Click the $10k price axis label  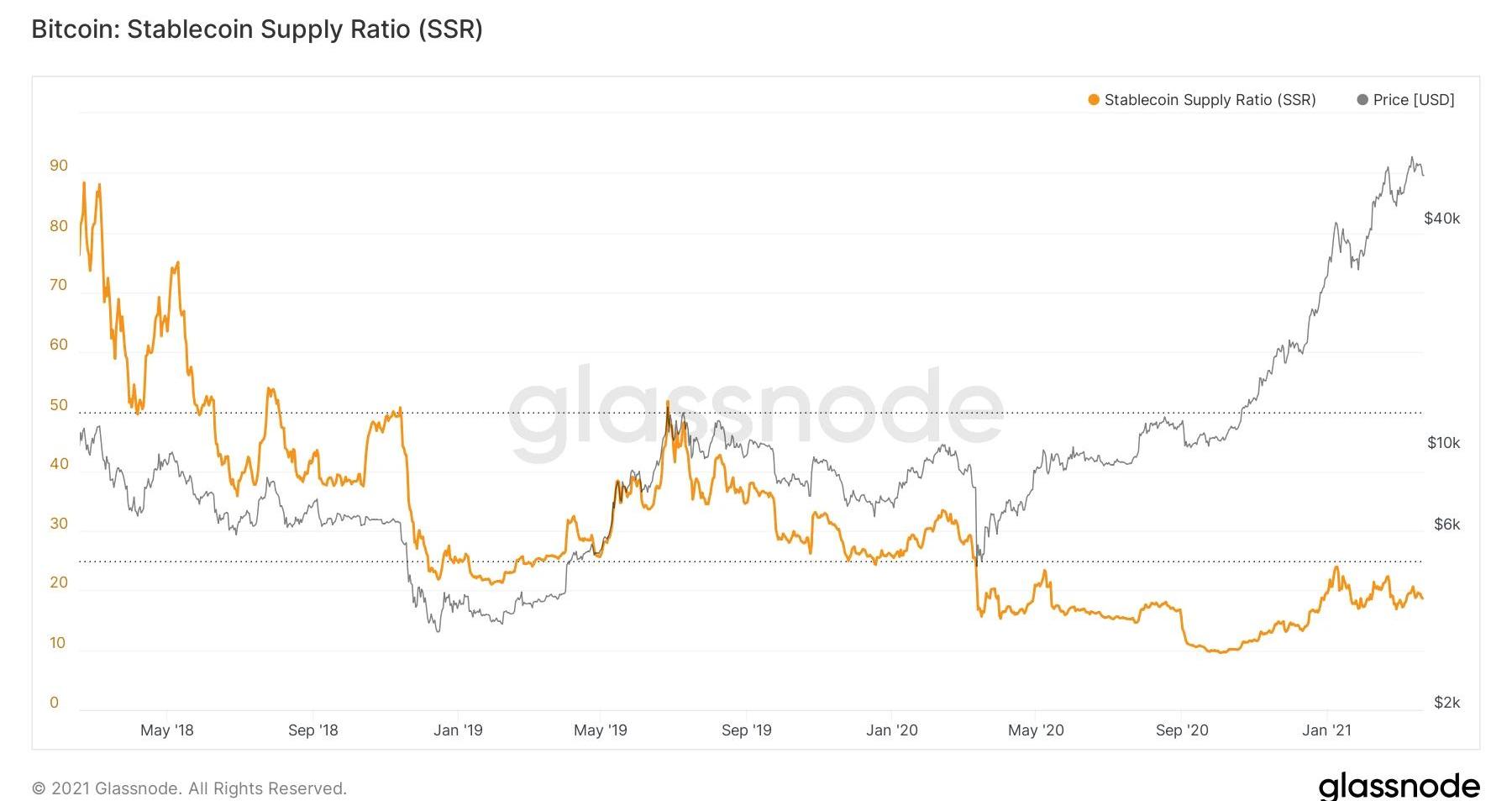click(x=1443, y=443)
